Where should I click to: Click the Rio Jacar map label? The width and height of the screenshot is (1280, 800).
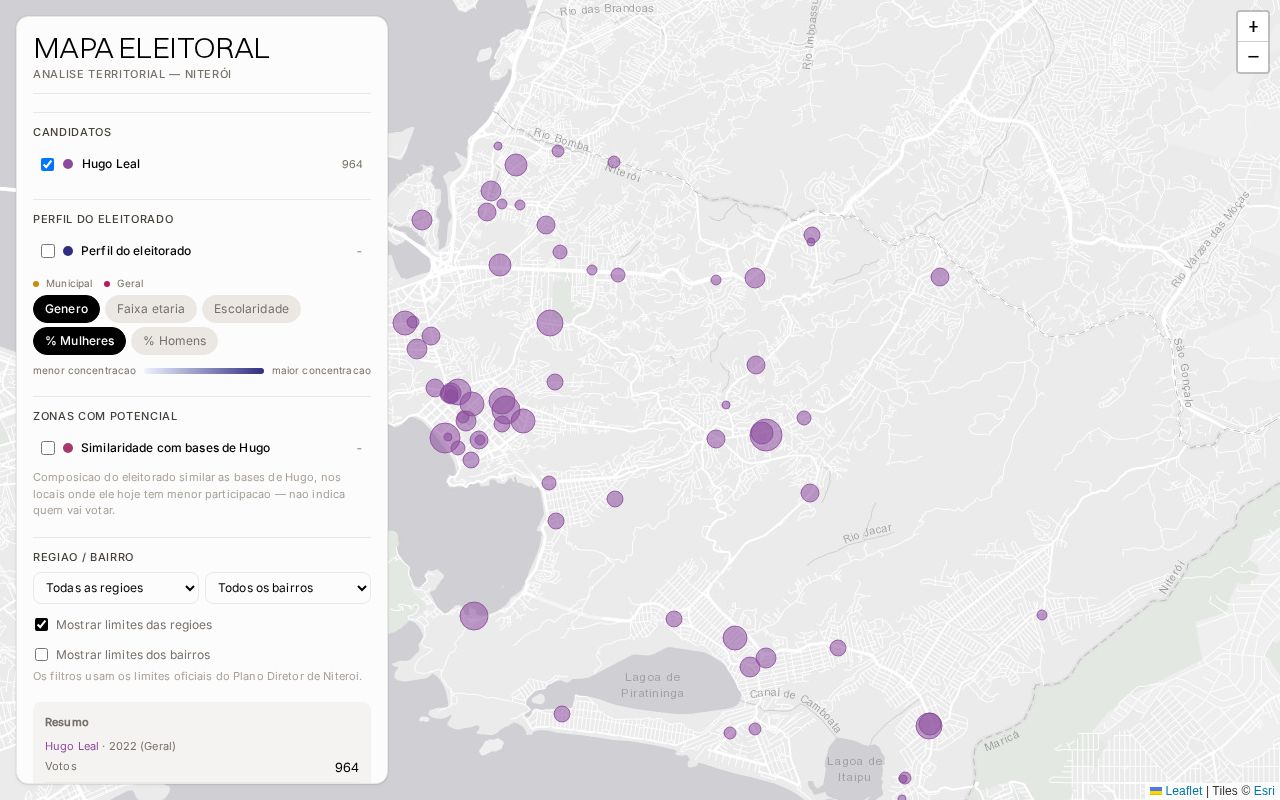[x=866, y=536]
